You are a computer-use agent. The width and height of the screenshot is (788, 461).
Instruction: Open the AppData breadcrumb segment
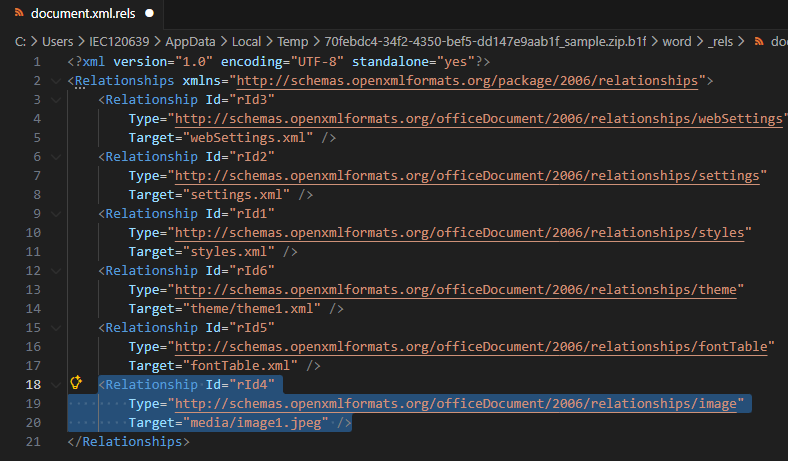pos(190,42)
